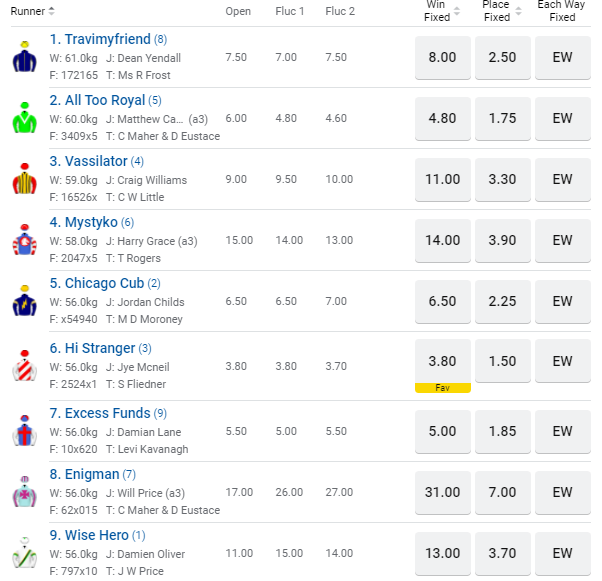Click Hi Stranger's red striped silks icon
The width and height of the screenshot is (602, 581).
tap(24, 366)
